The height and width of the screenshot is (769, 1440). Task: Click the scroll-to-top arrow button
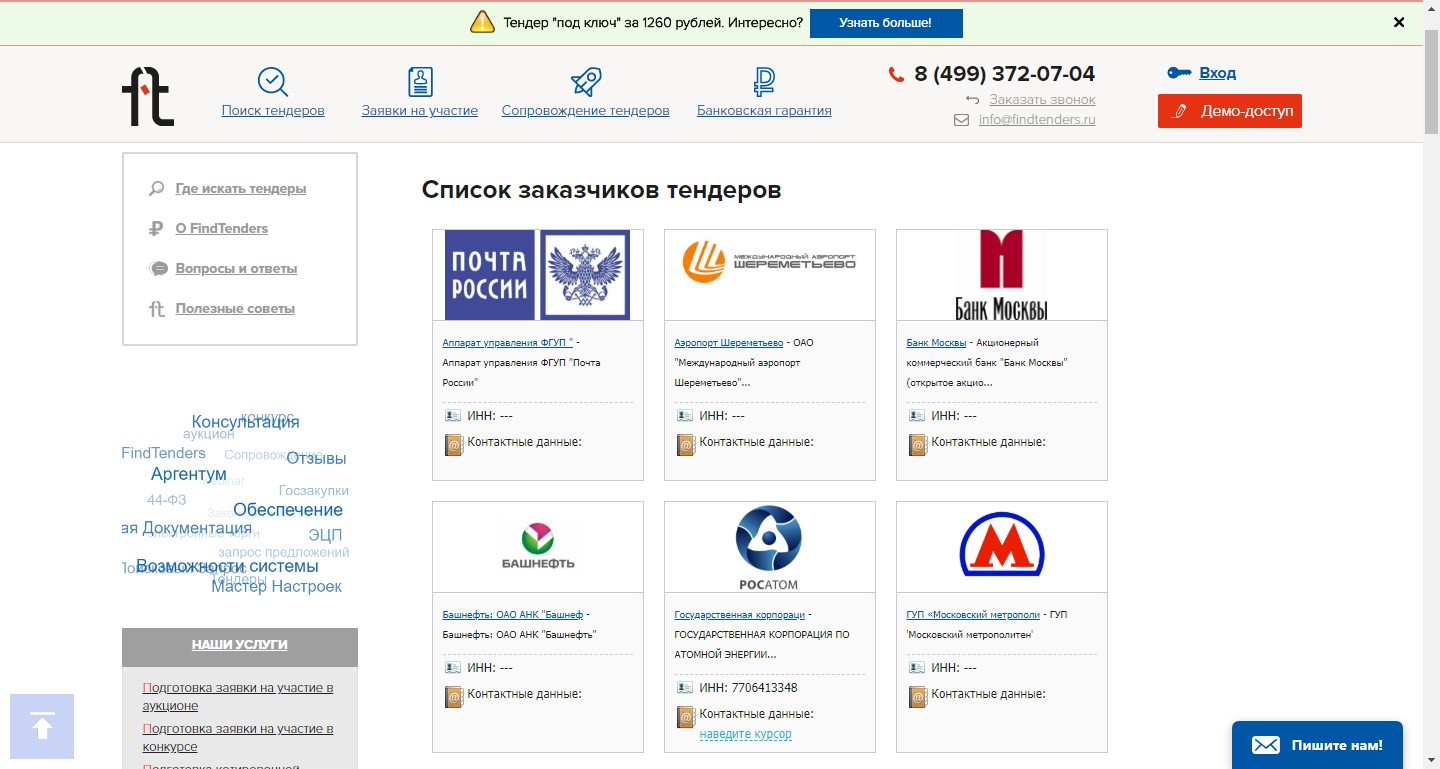tap(42, 726)
